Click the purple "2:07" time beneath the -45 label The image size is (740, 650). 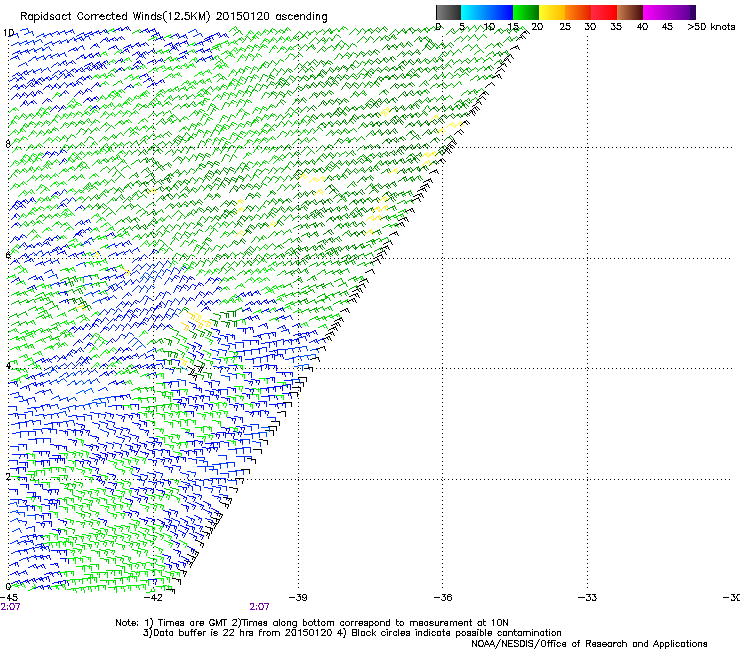tap(10, 607)
